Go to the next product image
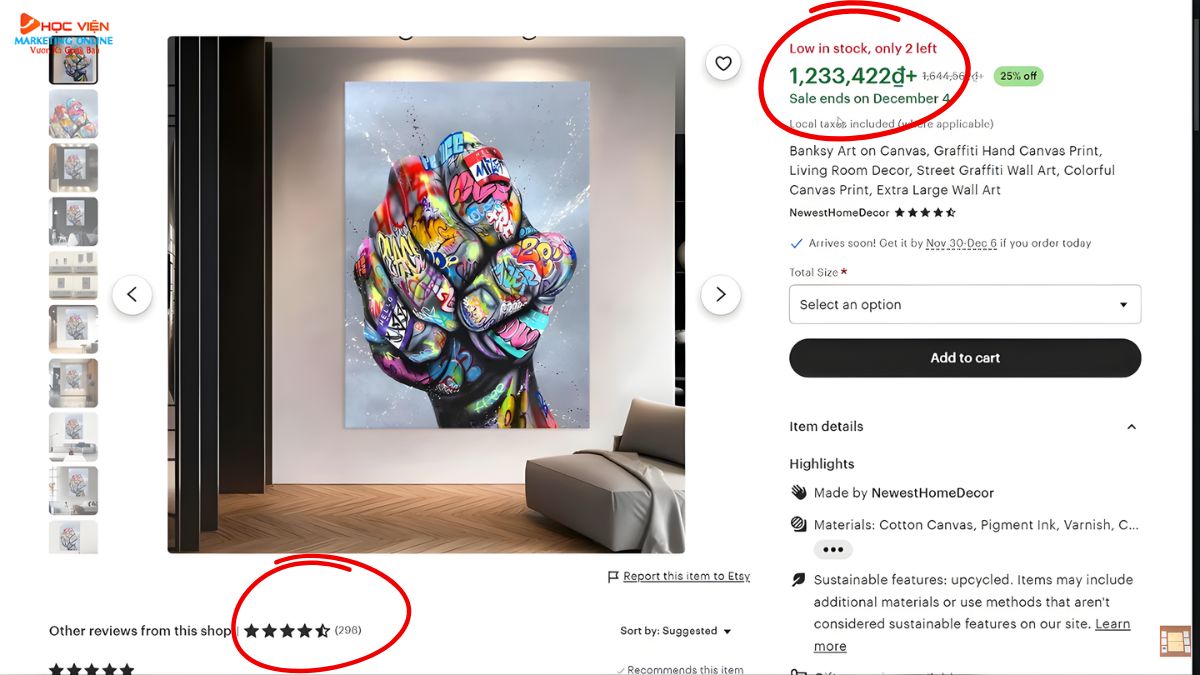Viewport: 1200px width, 675px height. pyautogui.click(x=720, y=295)
